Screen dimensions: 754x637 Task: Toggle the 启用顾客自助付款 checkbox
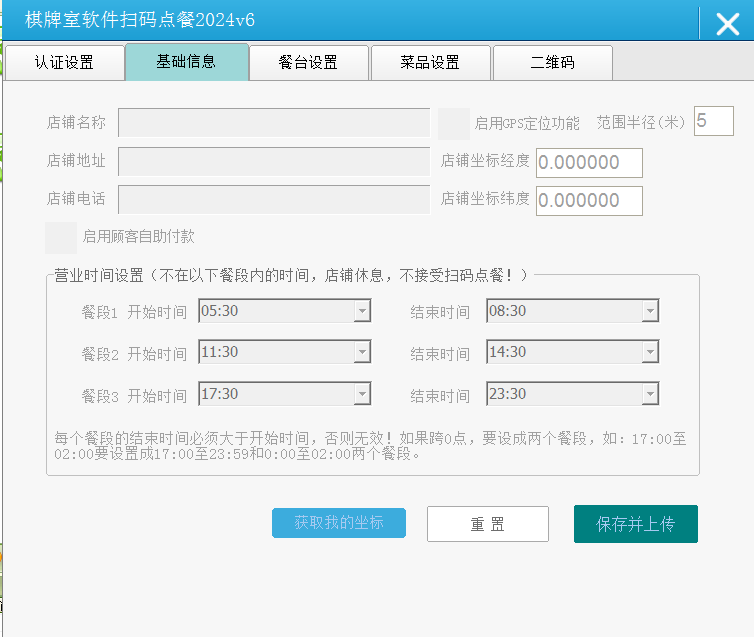click(x=61, y=237)
